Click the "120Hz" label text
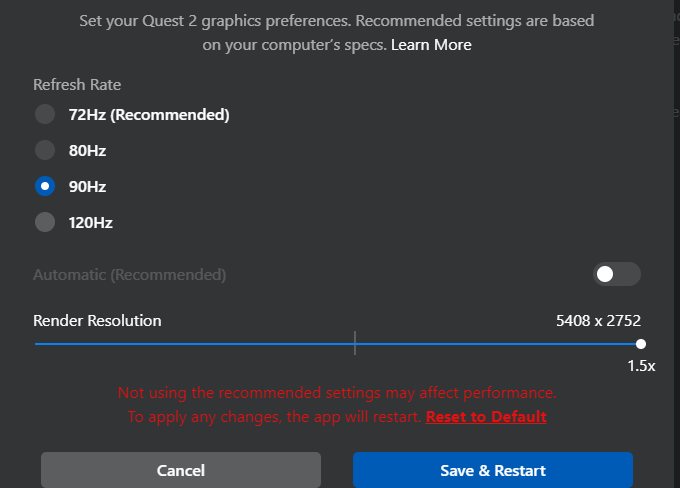 point(90,222)
